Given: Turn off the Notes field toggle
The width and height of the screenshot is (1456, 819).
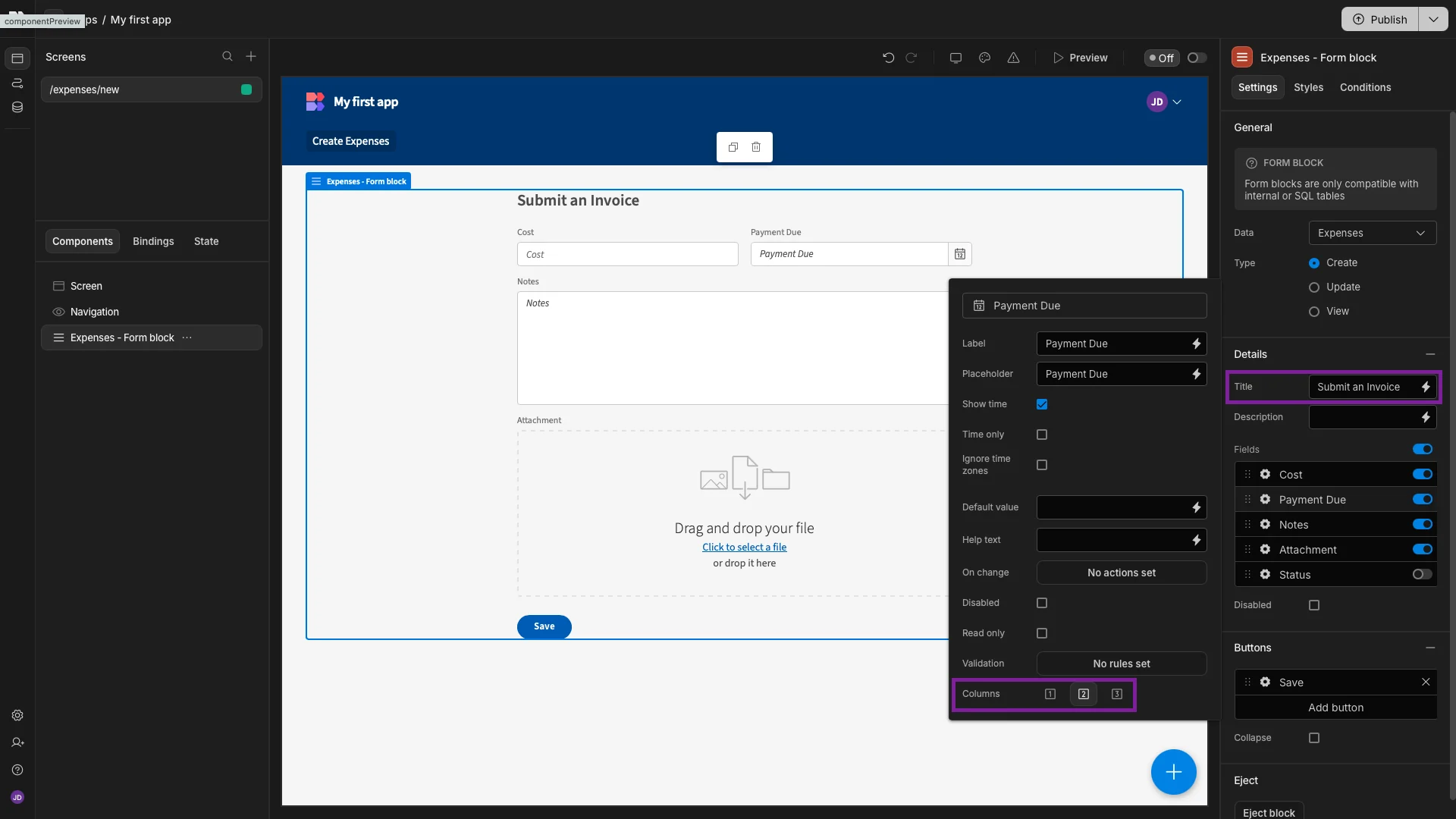Looking at the screenshot, I should click(1422, 525).
